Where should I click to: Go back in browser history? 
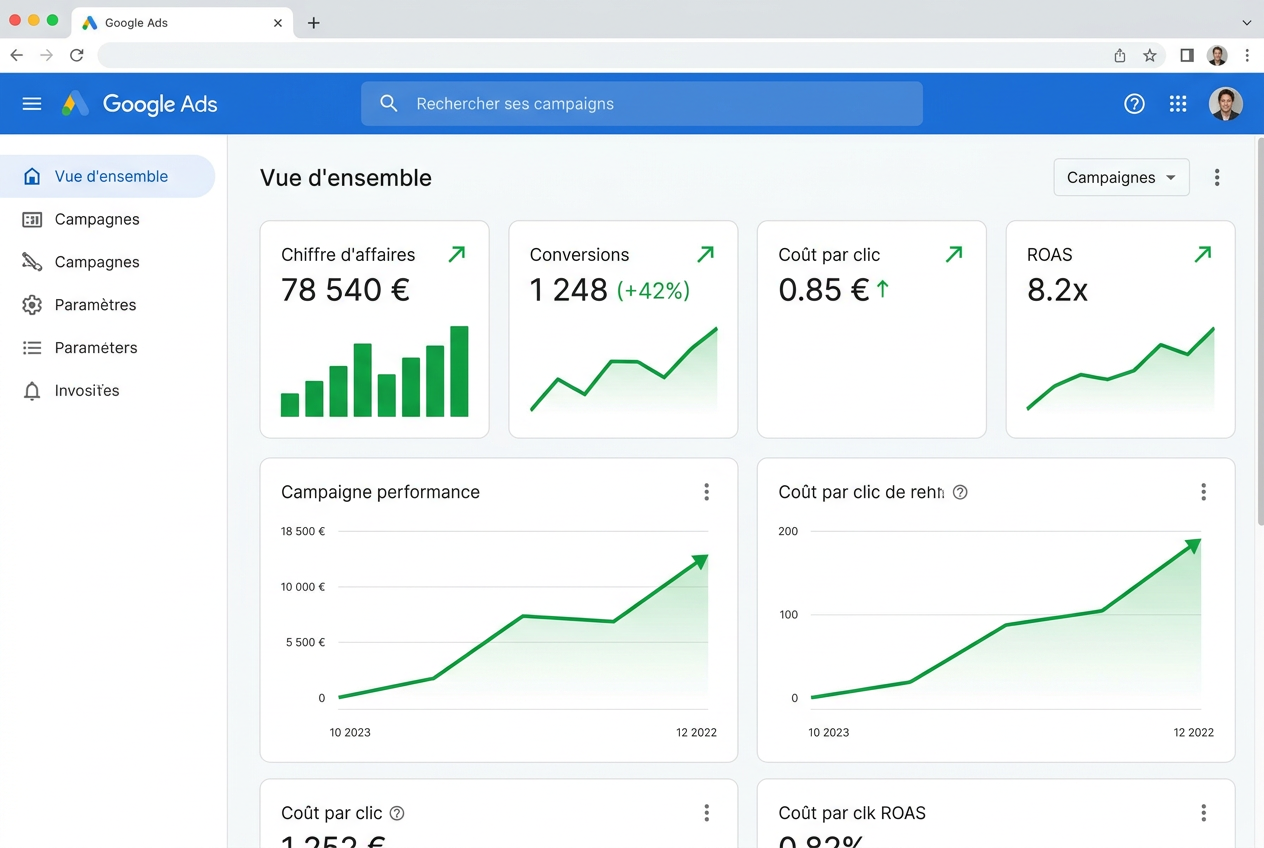click(x=16, y=55)
